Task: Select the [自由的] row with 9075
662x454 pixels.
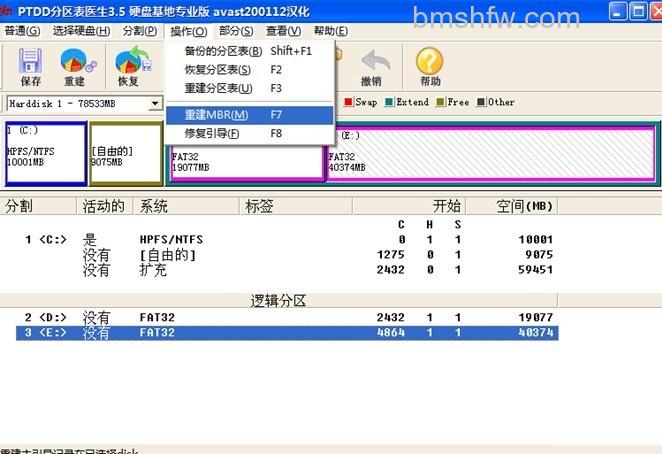Action: 287,255
